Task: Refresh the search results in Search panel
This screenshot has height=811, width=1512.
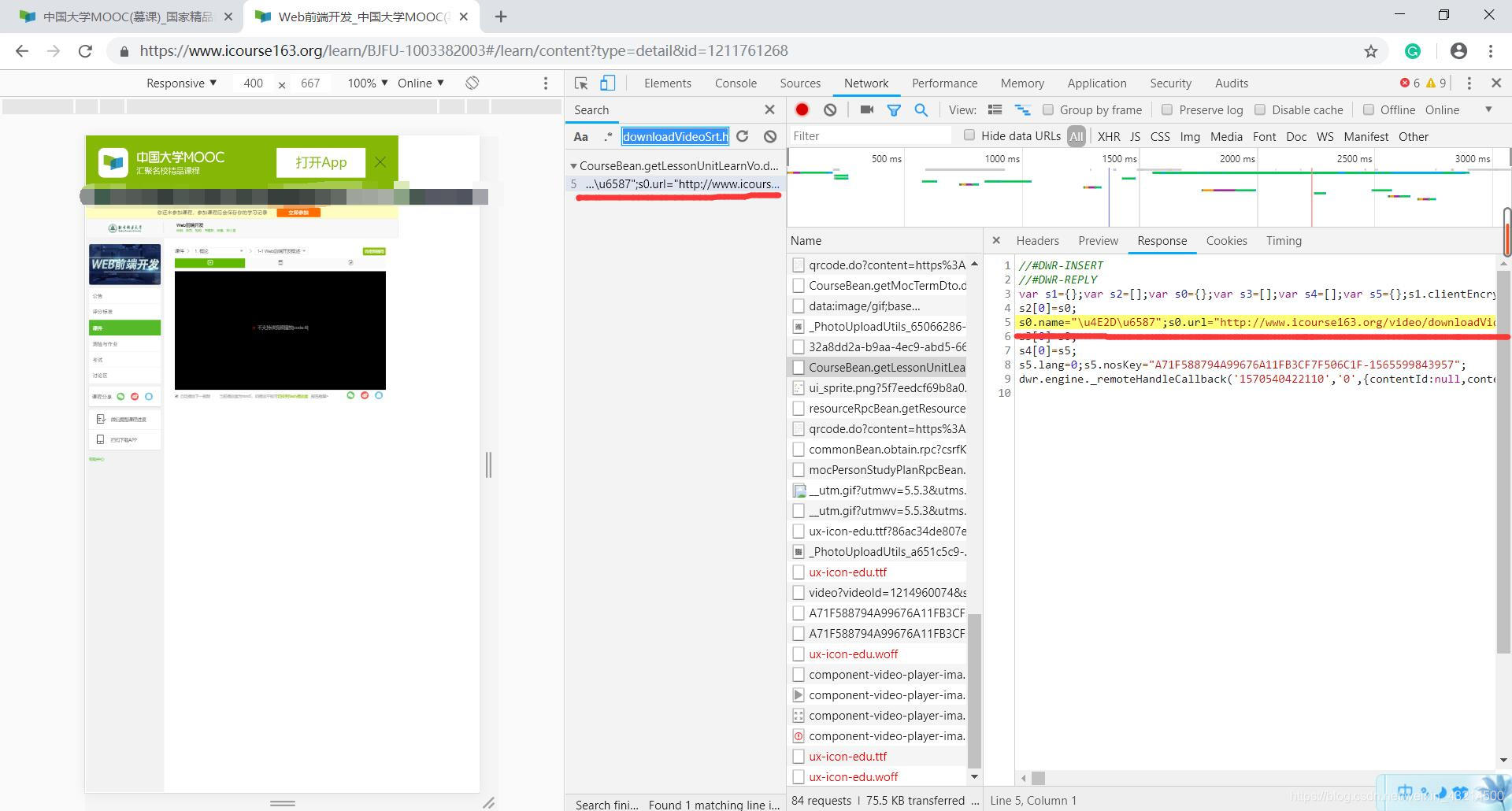Action: (x=743, y=136)
